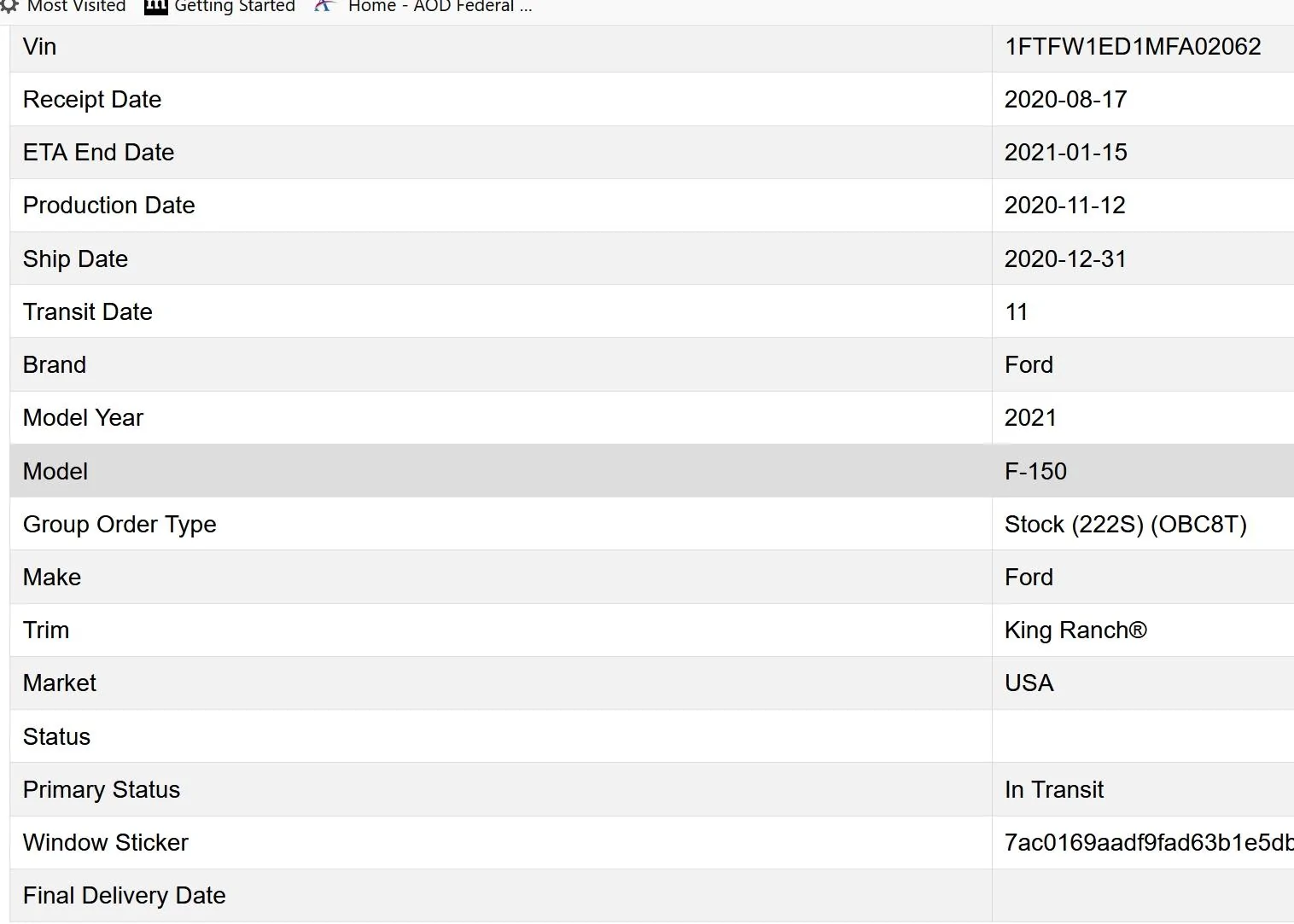
Task: Click the Most Visited gear icon
Action: pyautogui.click(x=9, y=6)
